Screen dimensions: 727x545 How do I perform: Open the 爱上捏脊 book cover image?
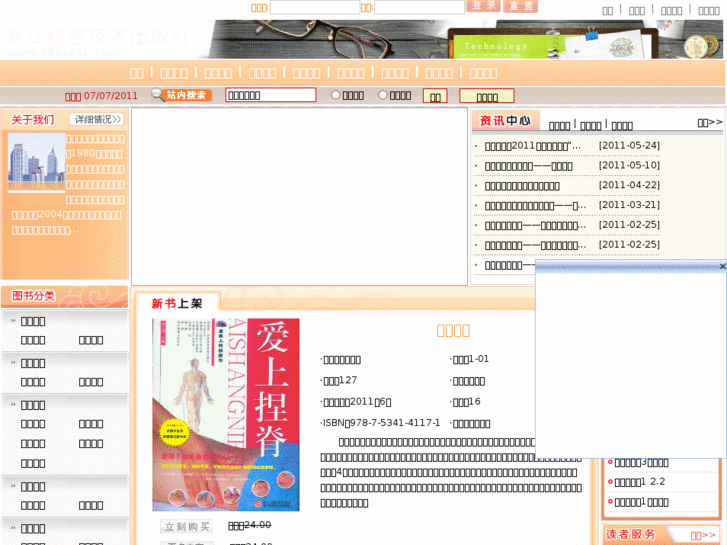tap(226, 415)
